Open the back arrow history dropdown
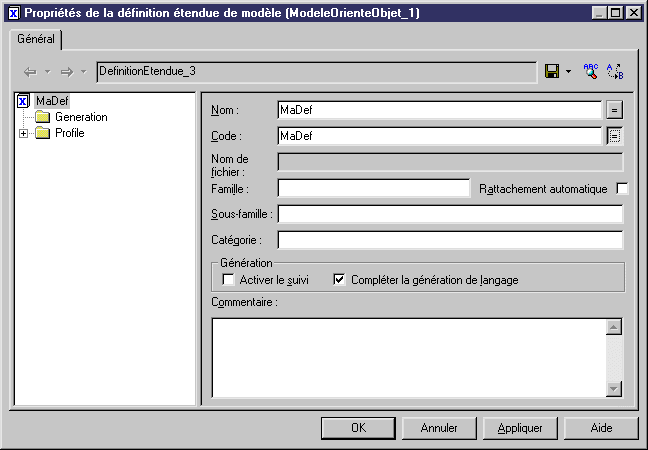Image resolution: width=648 pixels, height=450 pixels. click(x=46, y=72)
